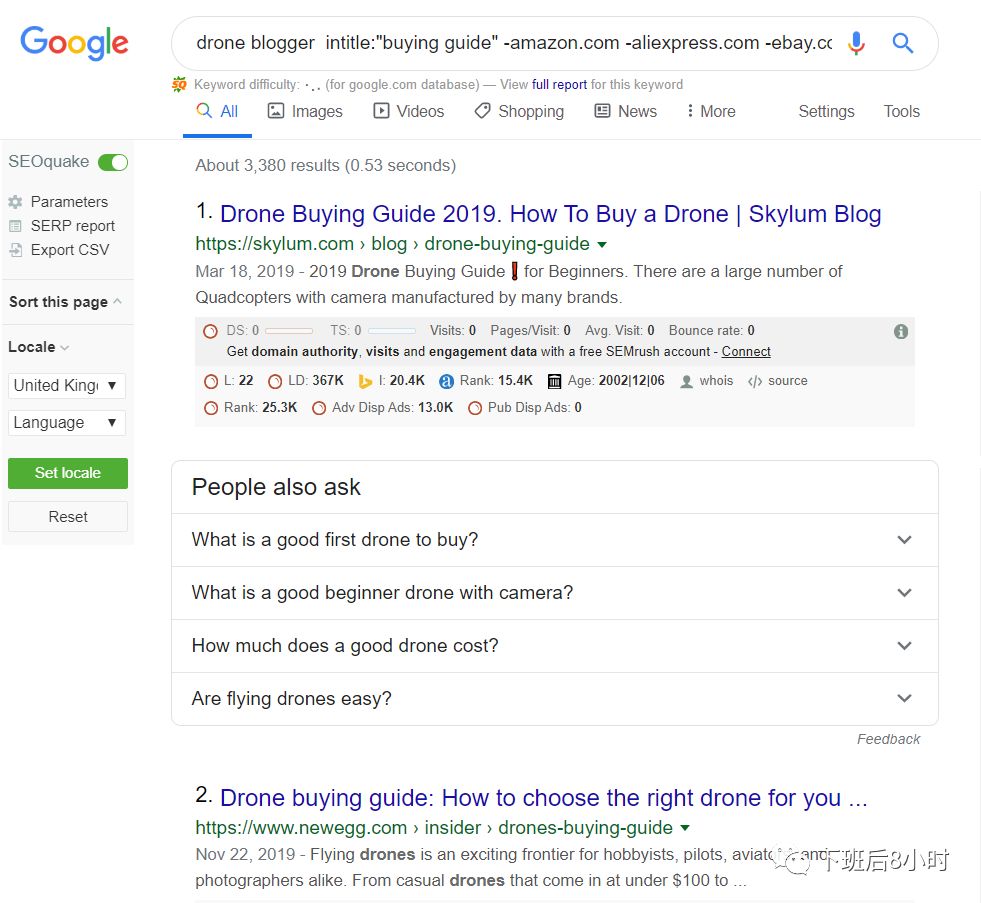
Task: Click the source code brackets icon
Action: point(755,381)
